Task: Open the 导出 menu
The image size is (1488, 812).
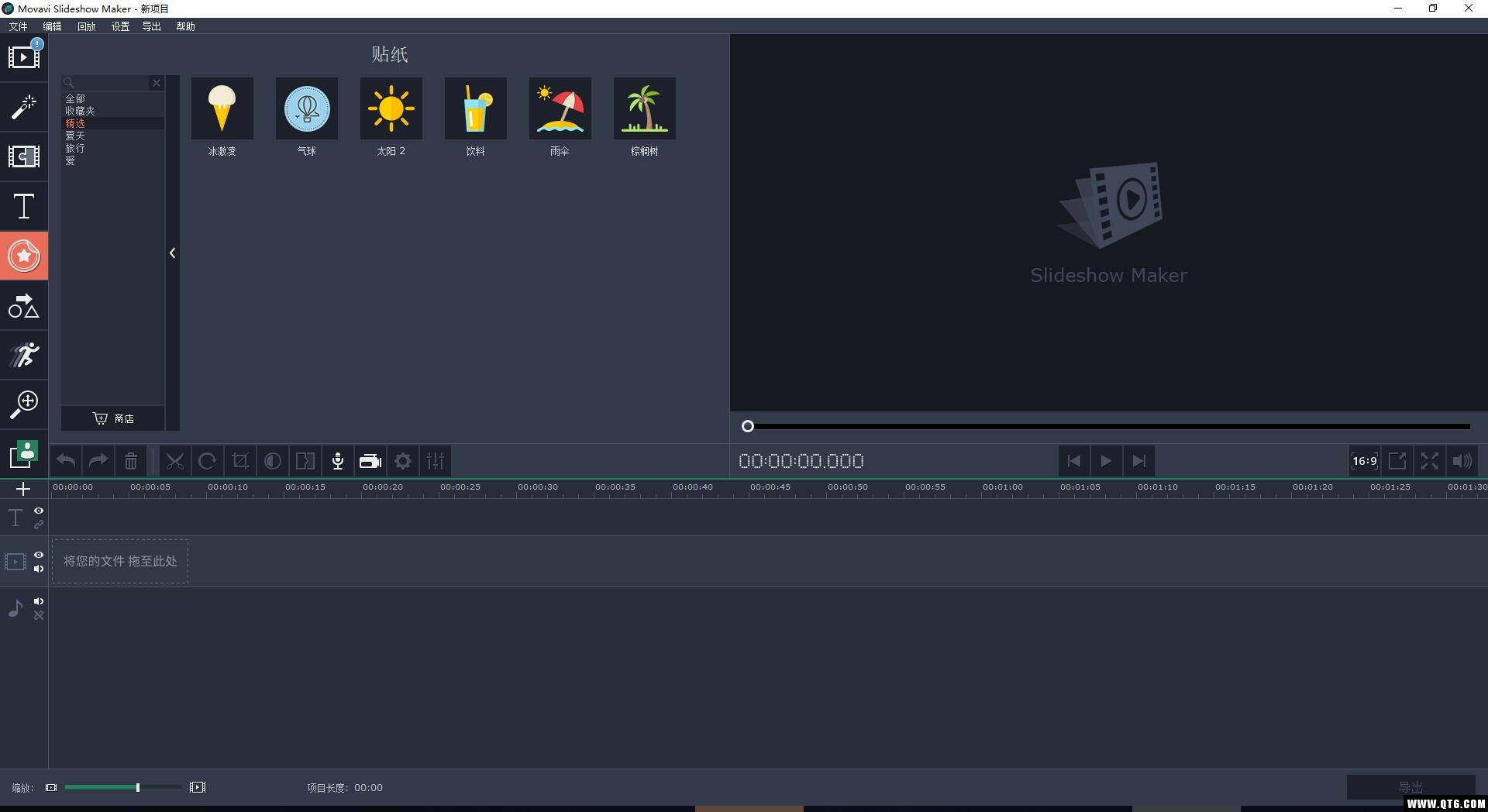Action: (151, 26)
